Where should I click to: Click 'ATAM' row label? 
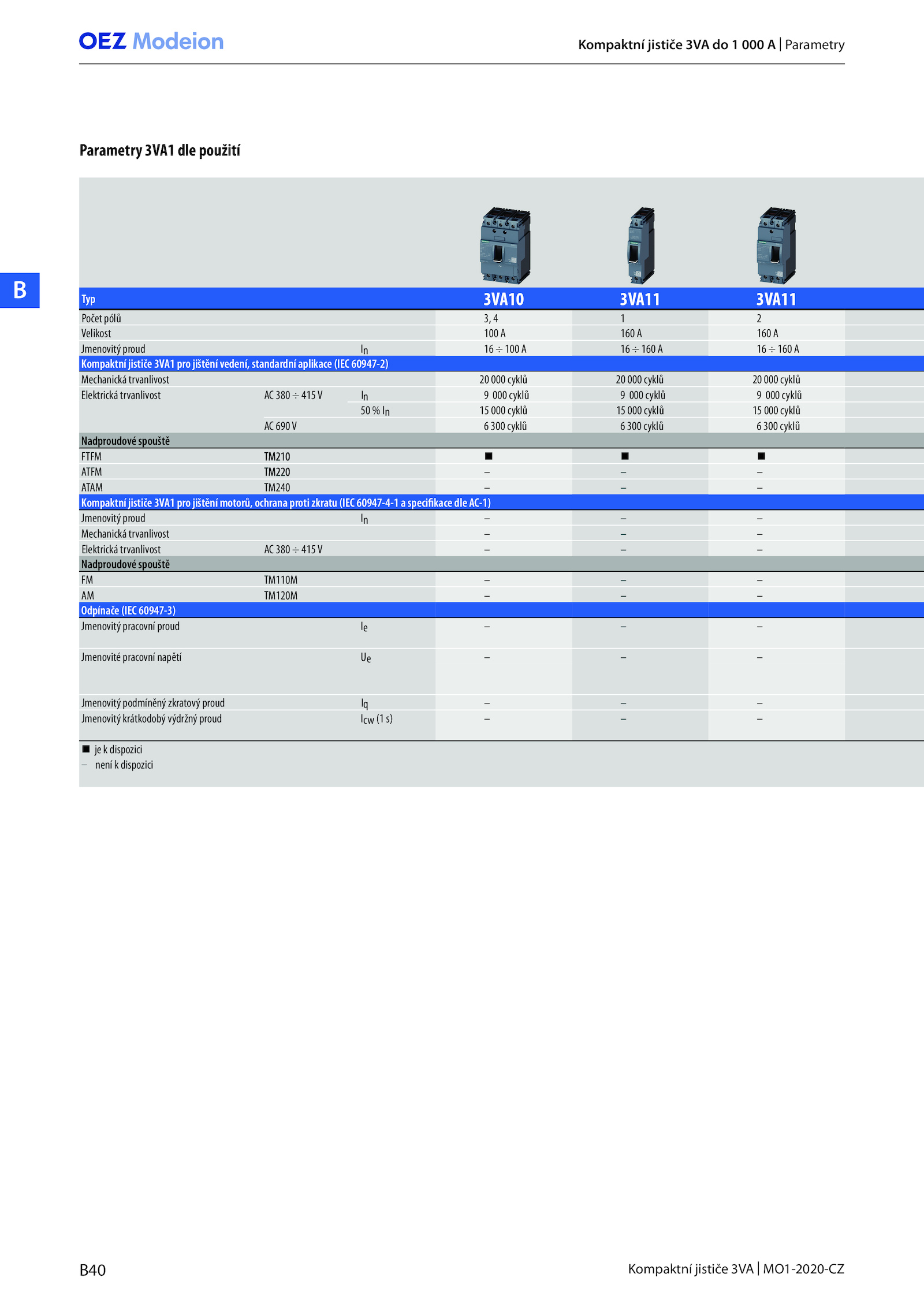92,487
